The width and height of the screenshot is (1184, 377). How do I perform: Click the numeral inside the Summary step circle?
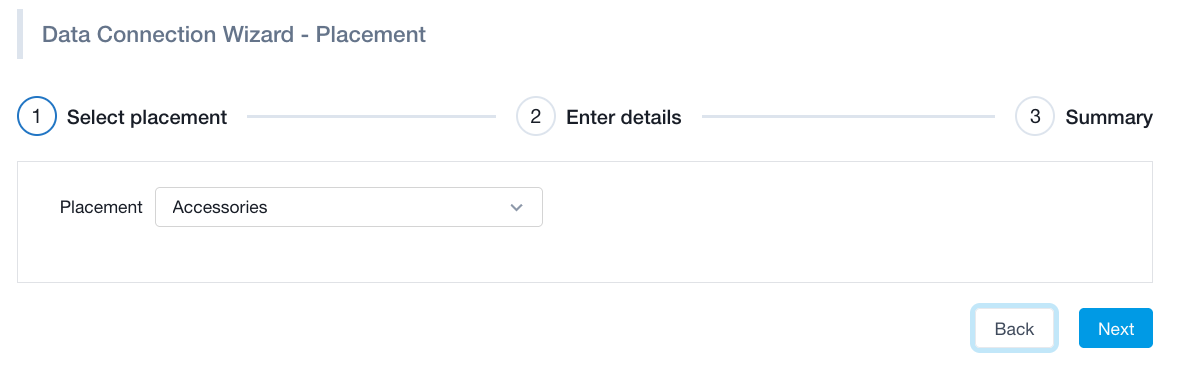tap(1034, 117)
